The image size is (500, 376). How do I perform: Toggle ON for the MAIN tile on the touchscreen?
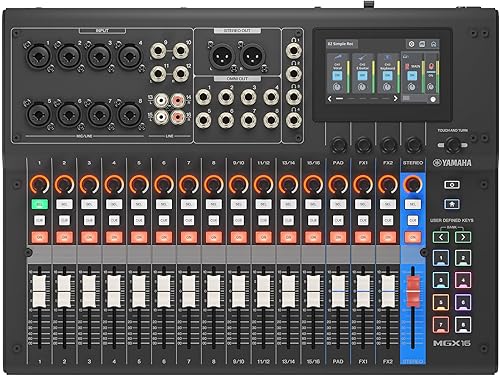pos(412,76)
